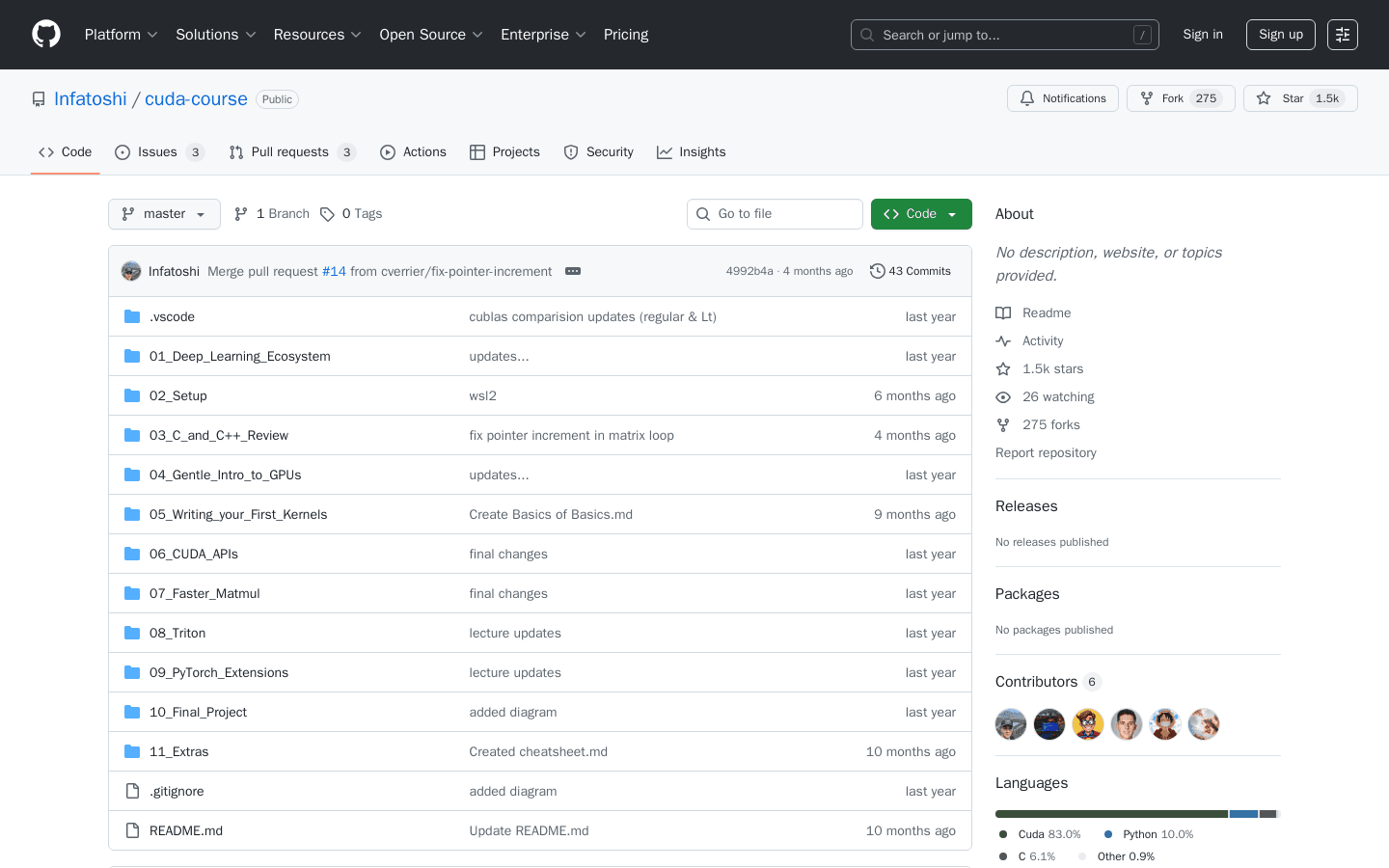Viewport: 1389px width, 868px height.
Task: Open the 26 watching link
Action: tap(1045, 396)
